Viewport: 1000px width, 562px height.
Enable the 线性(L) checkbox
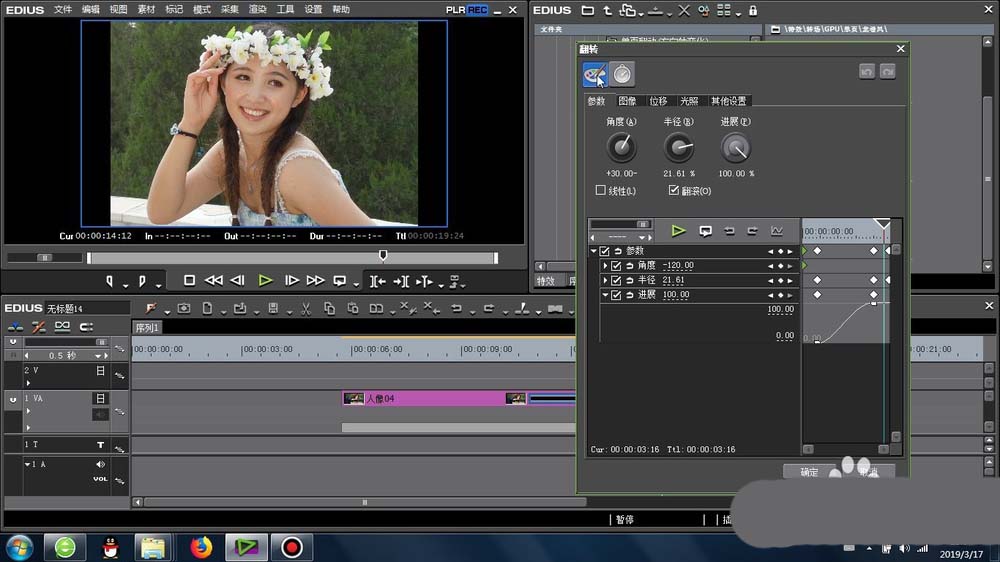point(601,190)
